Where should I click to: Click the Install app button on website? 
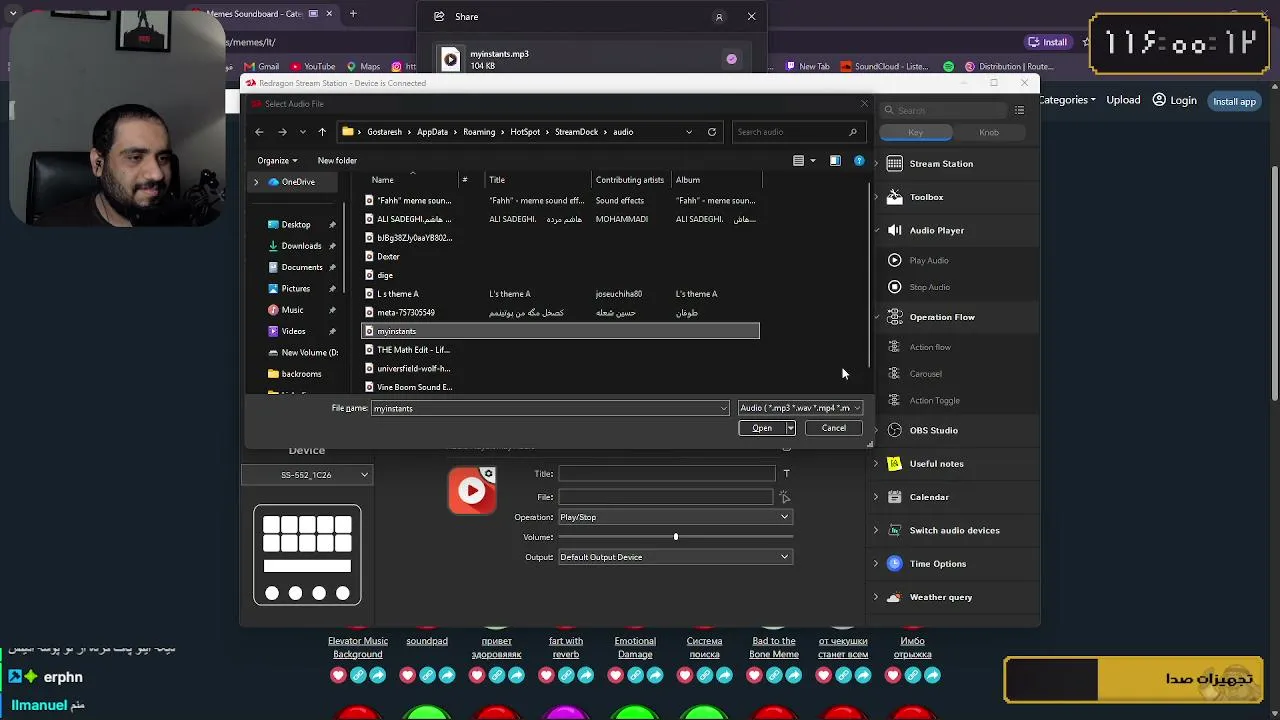pos(1234,101)
